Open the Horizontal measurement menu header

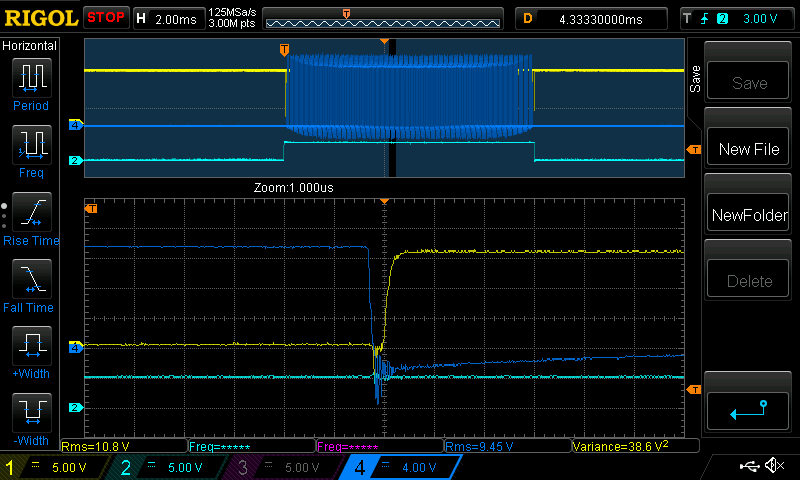(30, 46)
